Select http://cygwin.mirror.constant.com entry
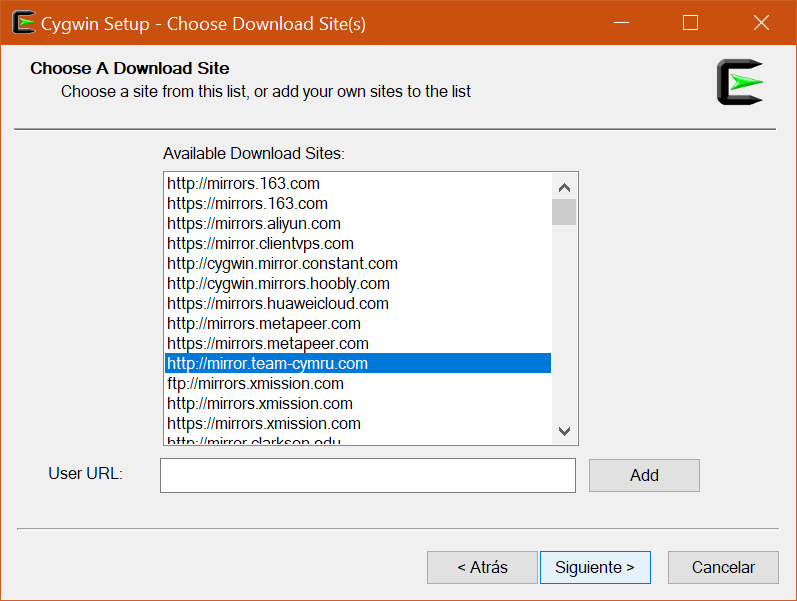797x601 pixels. click(x=358, y=263)
